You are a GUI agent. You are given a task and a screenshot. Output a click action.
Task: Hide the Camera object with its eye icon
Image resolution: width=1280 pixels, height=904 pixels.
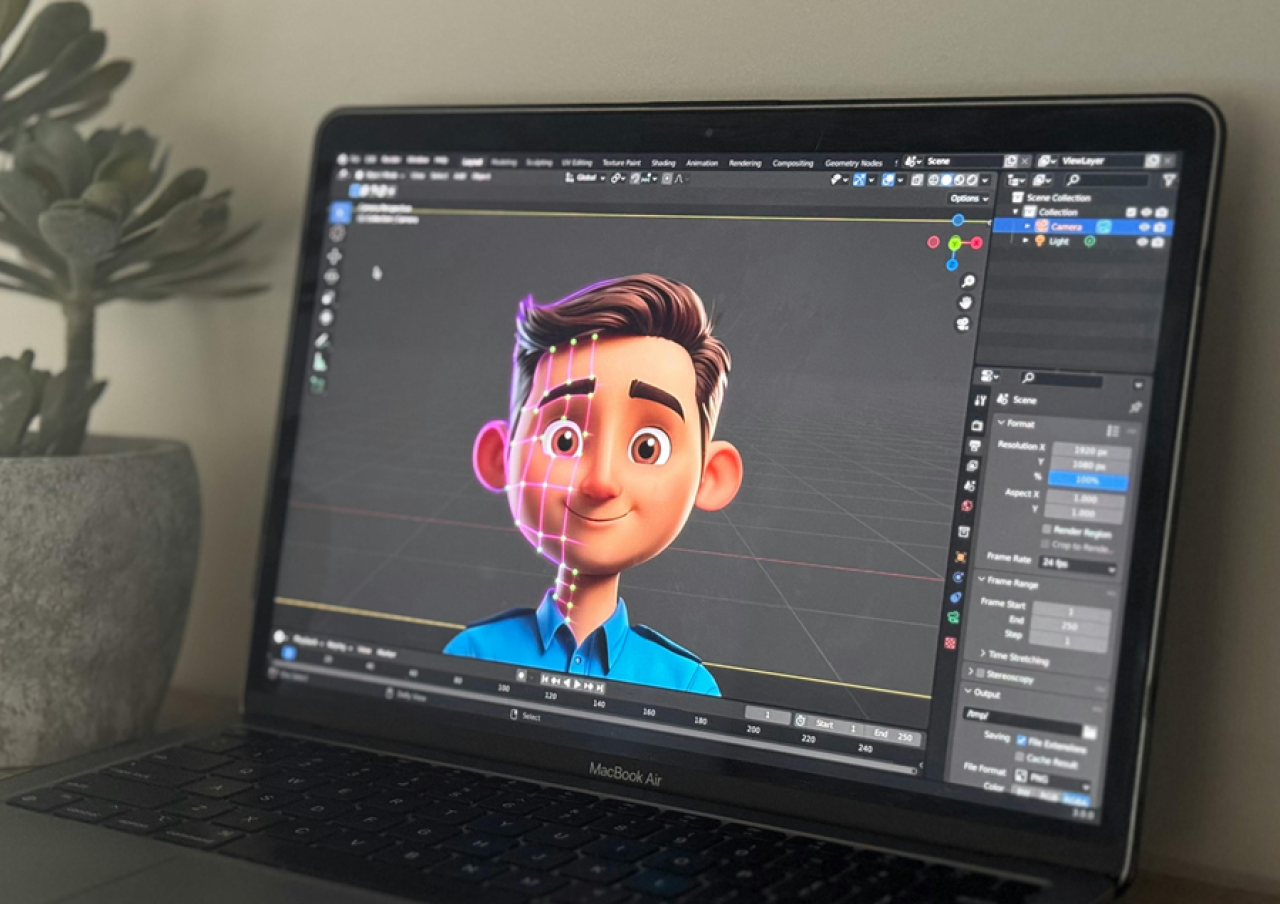click(1144, 227)
